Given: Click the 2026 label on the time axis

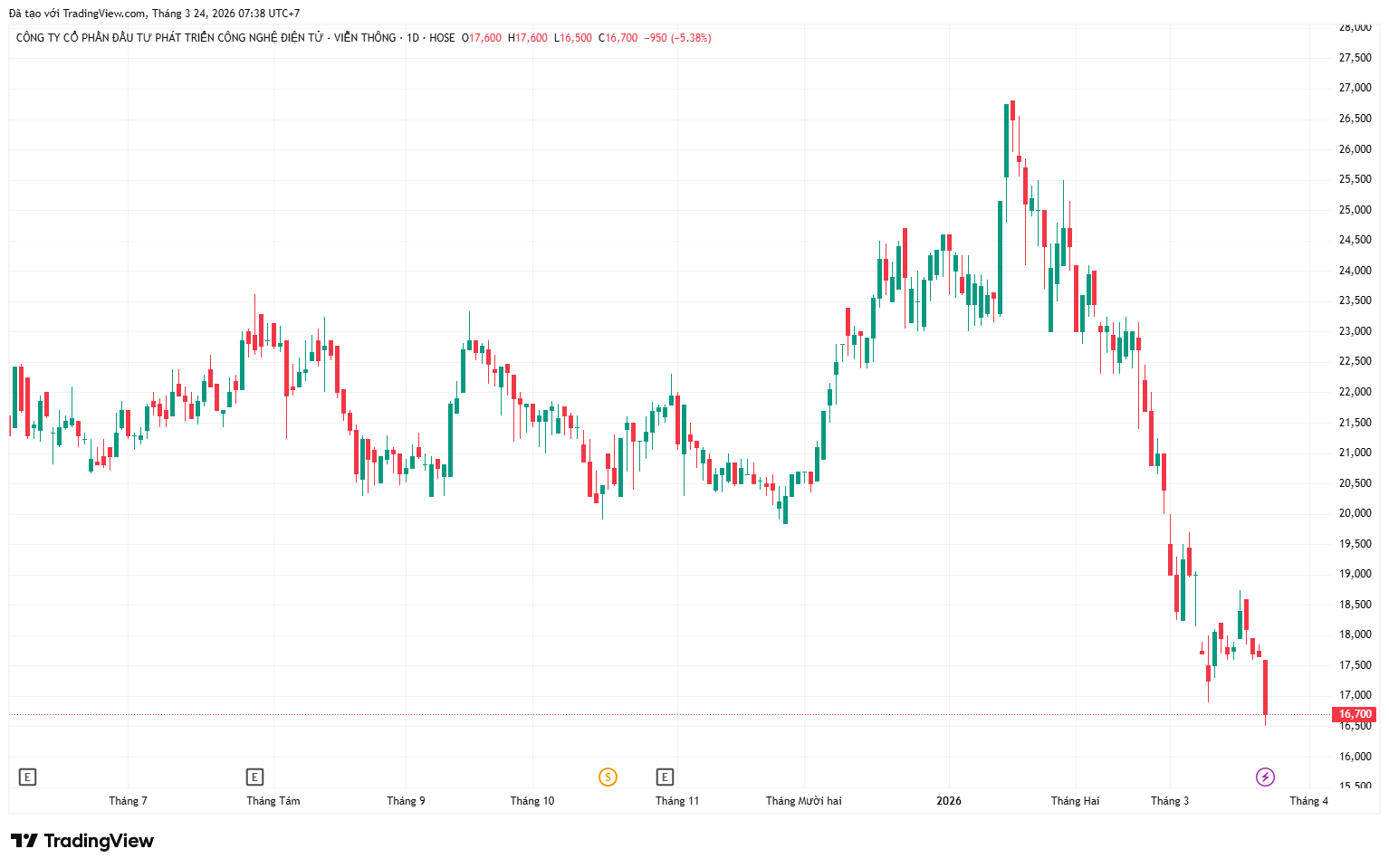Looking at the screenshot, I should [949, 801].
